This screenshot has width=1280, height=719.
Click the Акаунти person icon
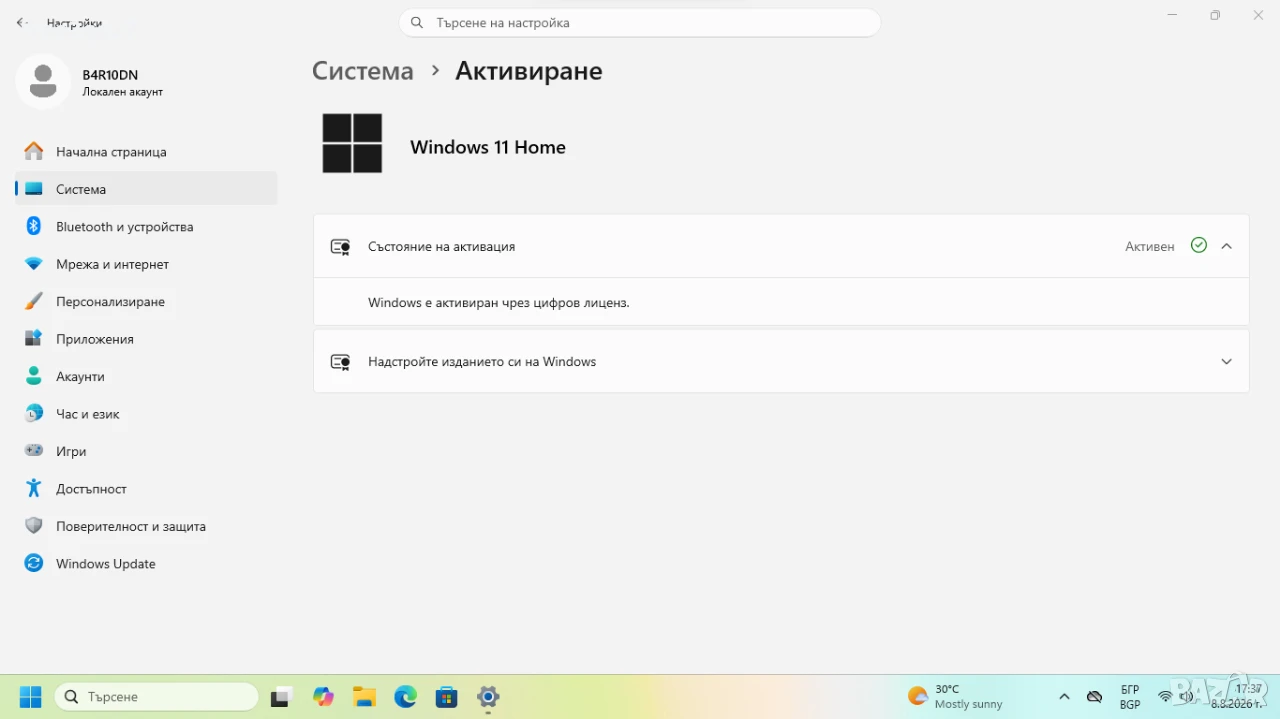point(34,376)
